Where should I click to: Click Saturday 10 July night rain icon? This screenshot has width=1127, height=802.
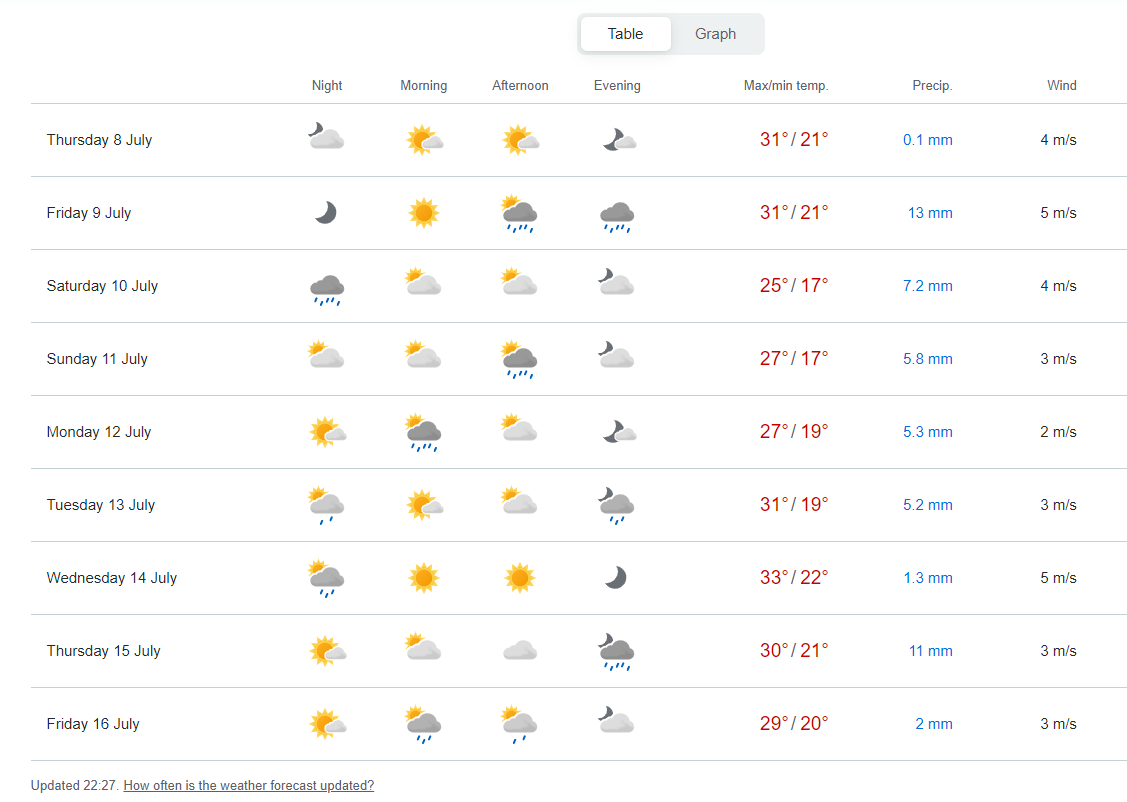click(x=327, y=289)
